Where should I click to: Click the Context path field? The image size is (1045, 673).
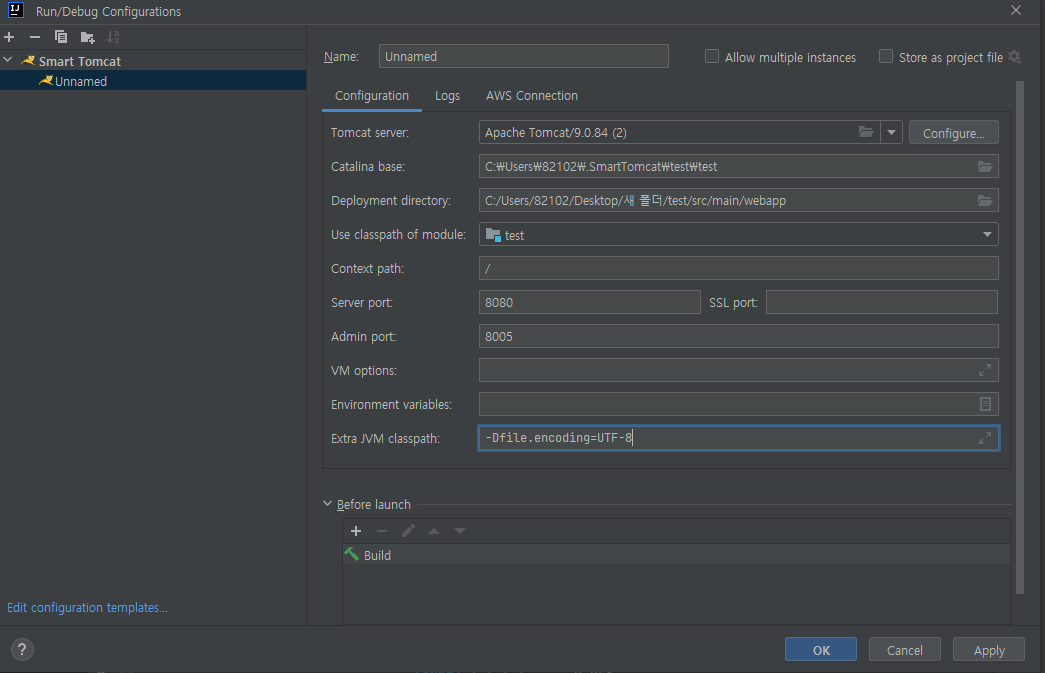pos(738,269)
